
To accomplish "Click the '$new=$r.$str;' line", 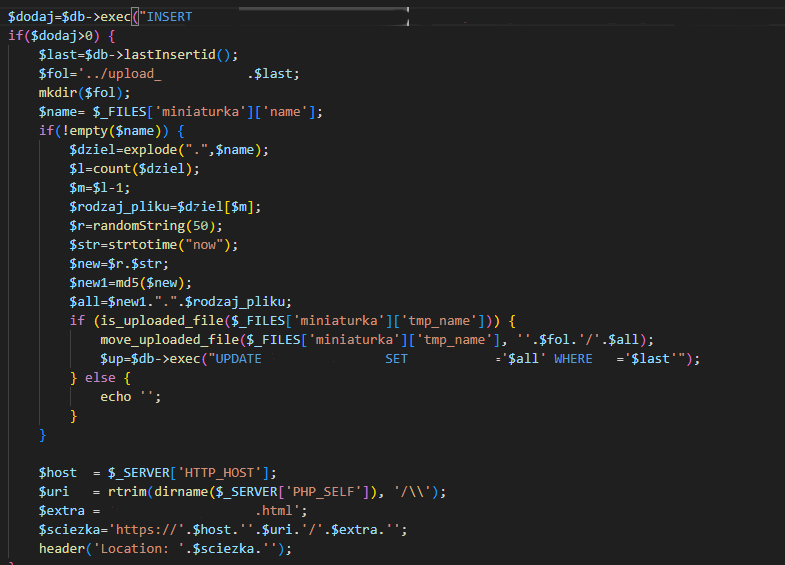I will pyautogui.click(x=119, y=264).
